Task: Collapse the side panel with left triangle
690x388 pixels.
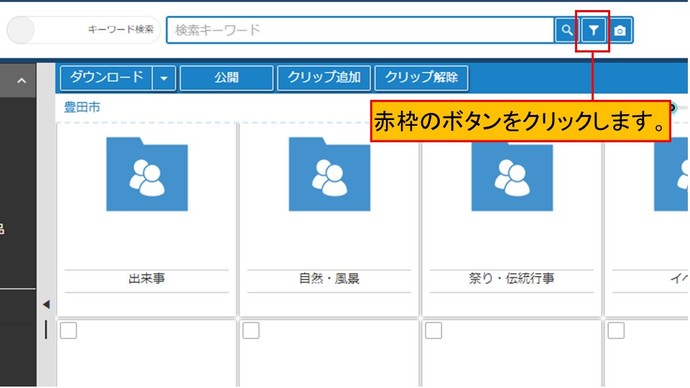Action: (46, 304)
